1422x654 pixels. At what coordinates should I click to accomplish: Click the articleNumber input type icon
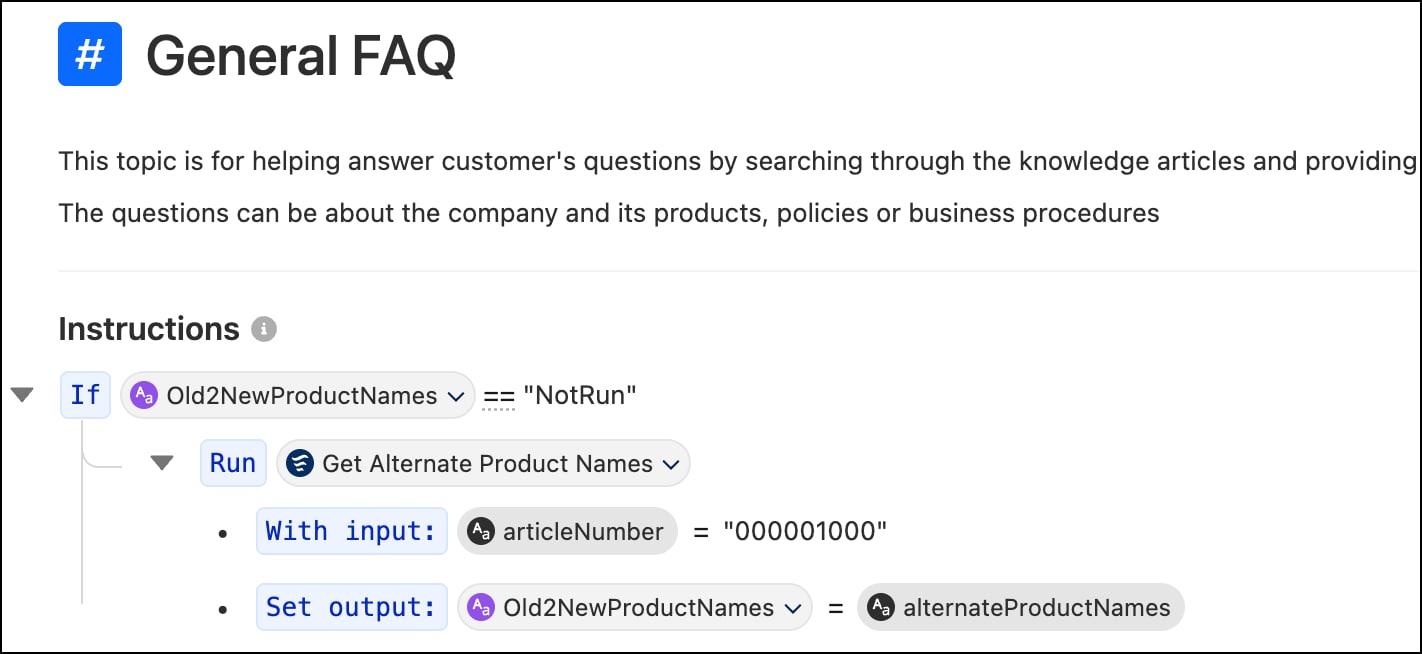(x=481, y=532)
